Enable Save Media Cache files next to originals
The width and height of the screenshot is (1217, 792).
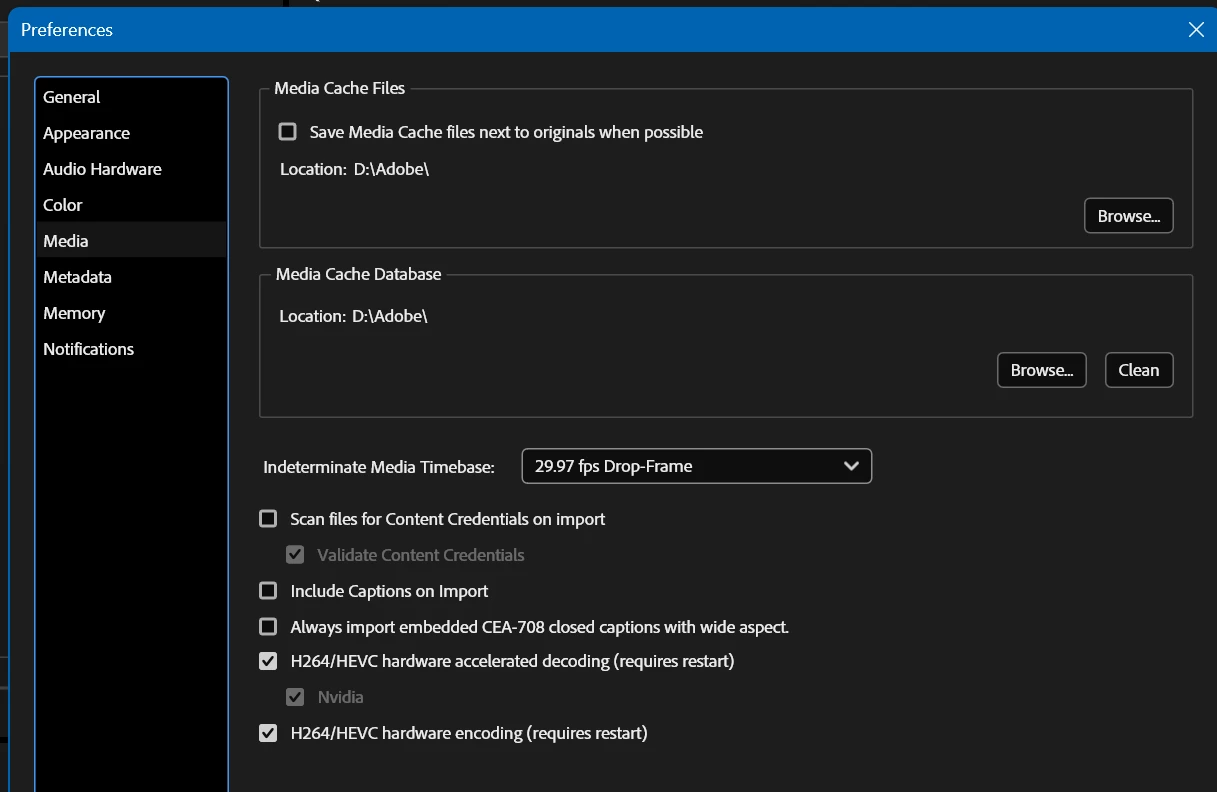click(288, 132)
